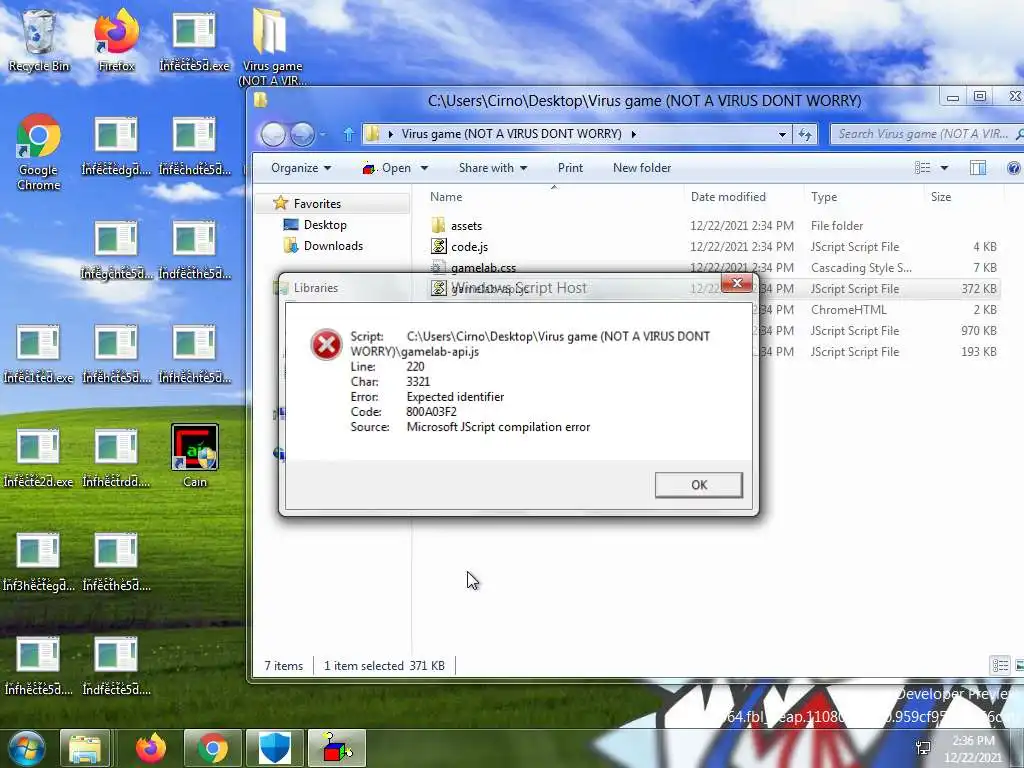Viewport: 1024px width, 768px height.
Task: Open the Windows Start menu
Action: (26, 748)
